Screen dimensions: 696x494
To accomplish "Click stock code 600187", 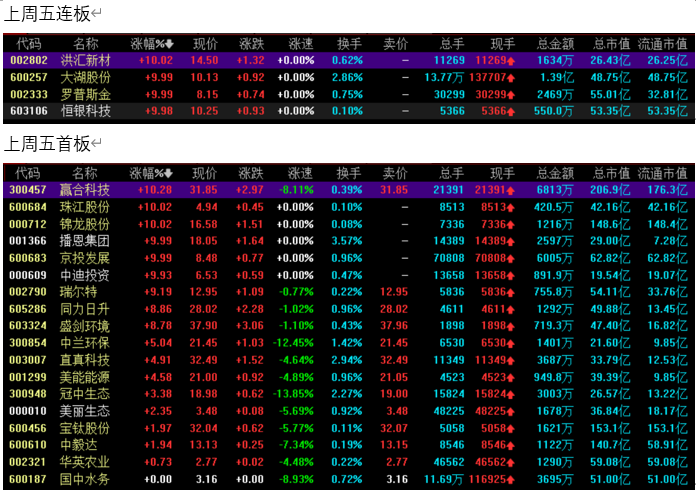I will (x=28, y=479).
